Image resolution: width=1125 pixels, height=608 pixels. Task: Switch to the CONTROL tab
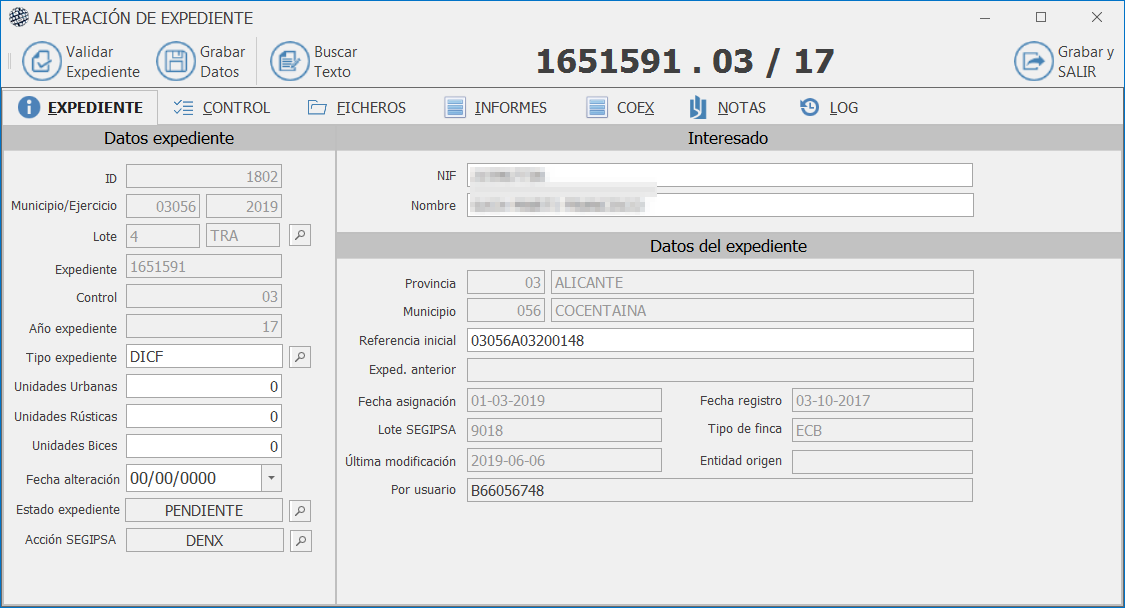(222, 108)
